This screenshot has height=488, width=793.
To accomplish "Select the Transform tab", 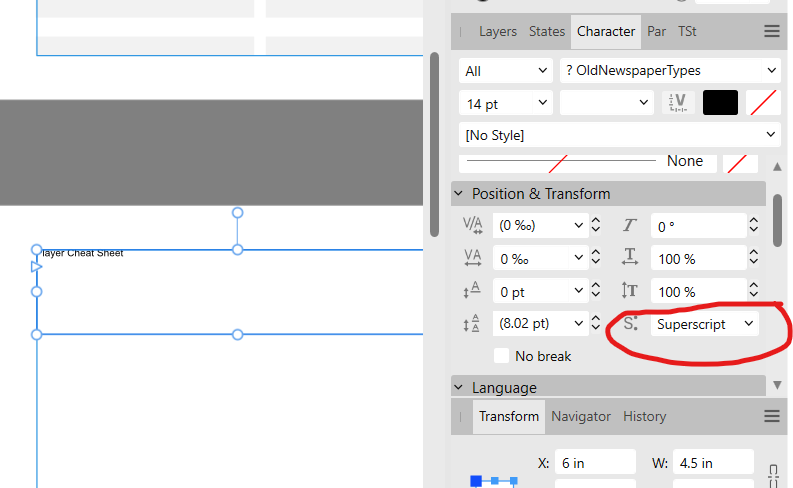I will (509, 417).
